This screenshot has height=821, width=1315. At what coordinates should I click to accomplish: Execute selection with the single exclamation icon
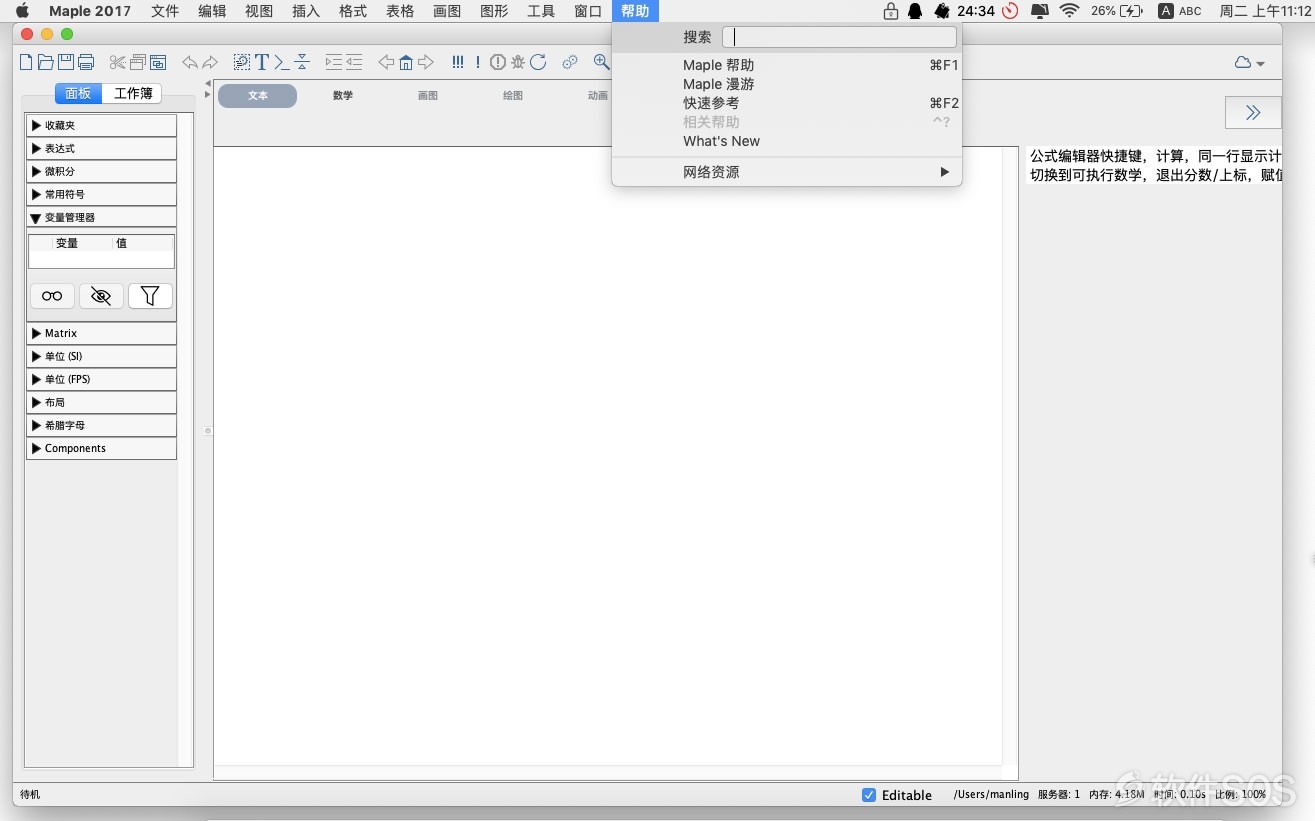coord(478,62)
